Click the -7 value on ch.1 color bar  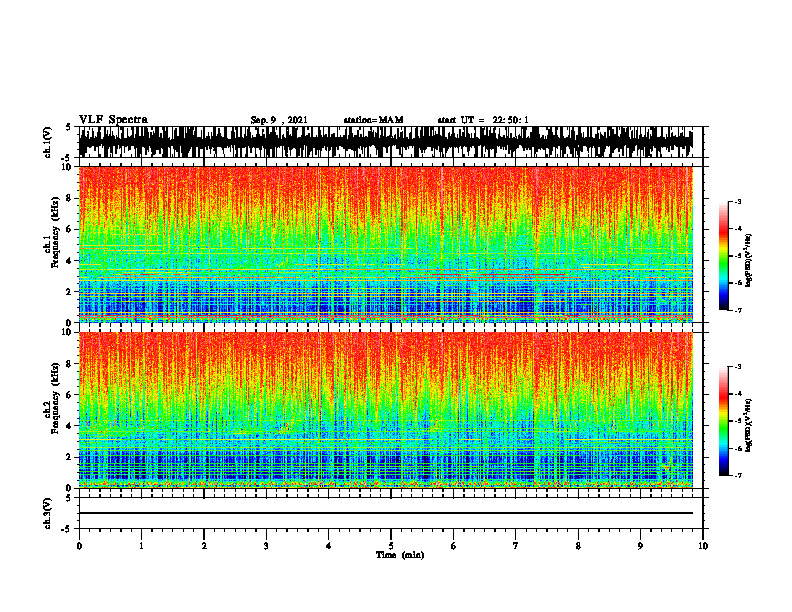click(x=738, y=310)
